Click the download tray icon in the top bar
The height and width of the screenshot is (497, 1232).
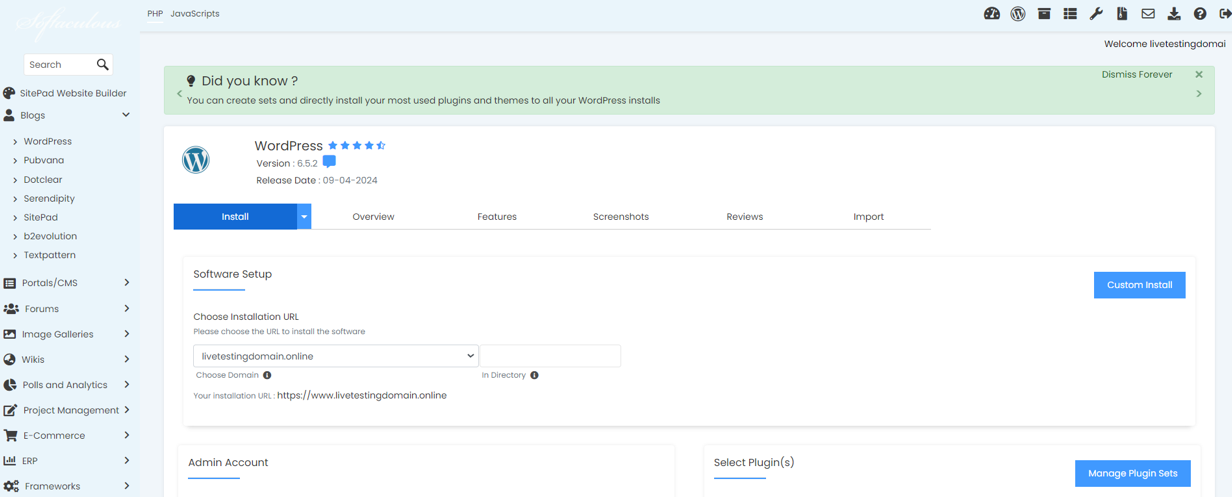(1174, 14)
